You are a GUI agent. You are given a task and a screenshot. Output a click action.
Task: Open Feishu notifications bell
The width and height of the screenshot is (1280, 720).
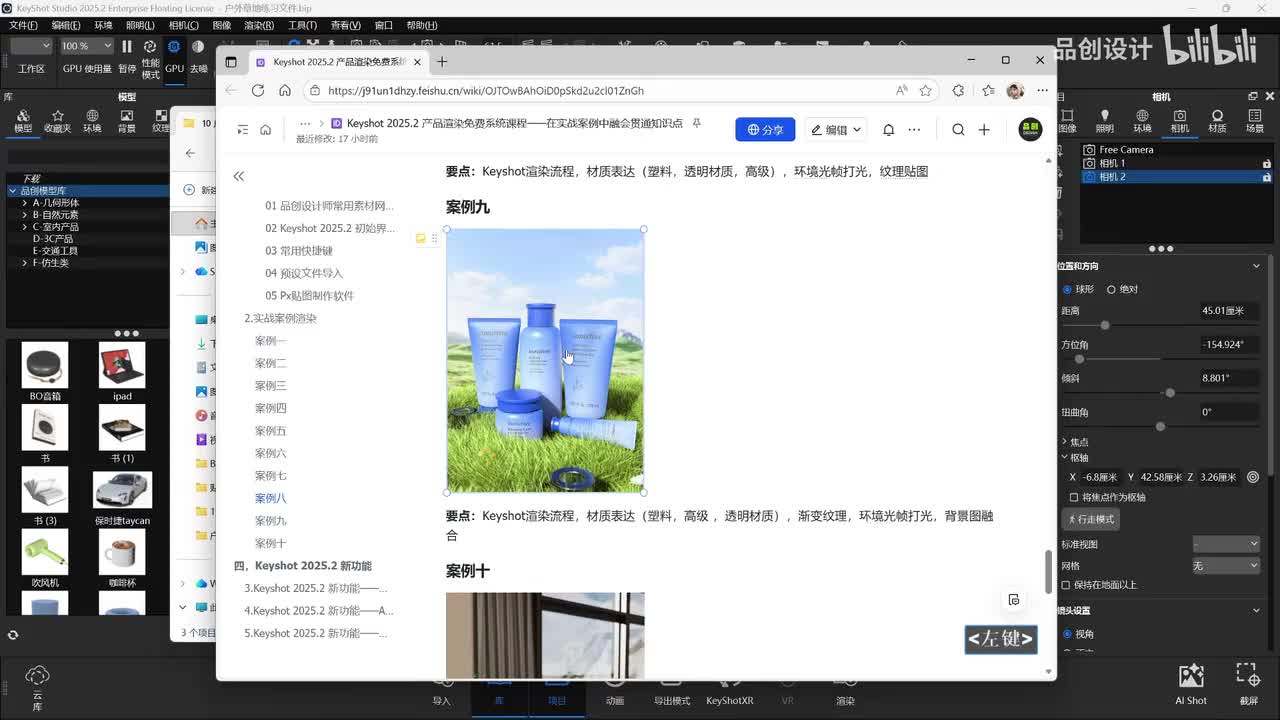point(888,130)
